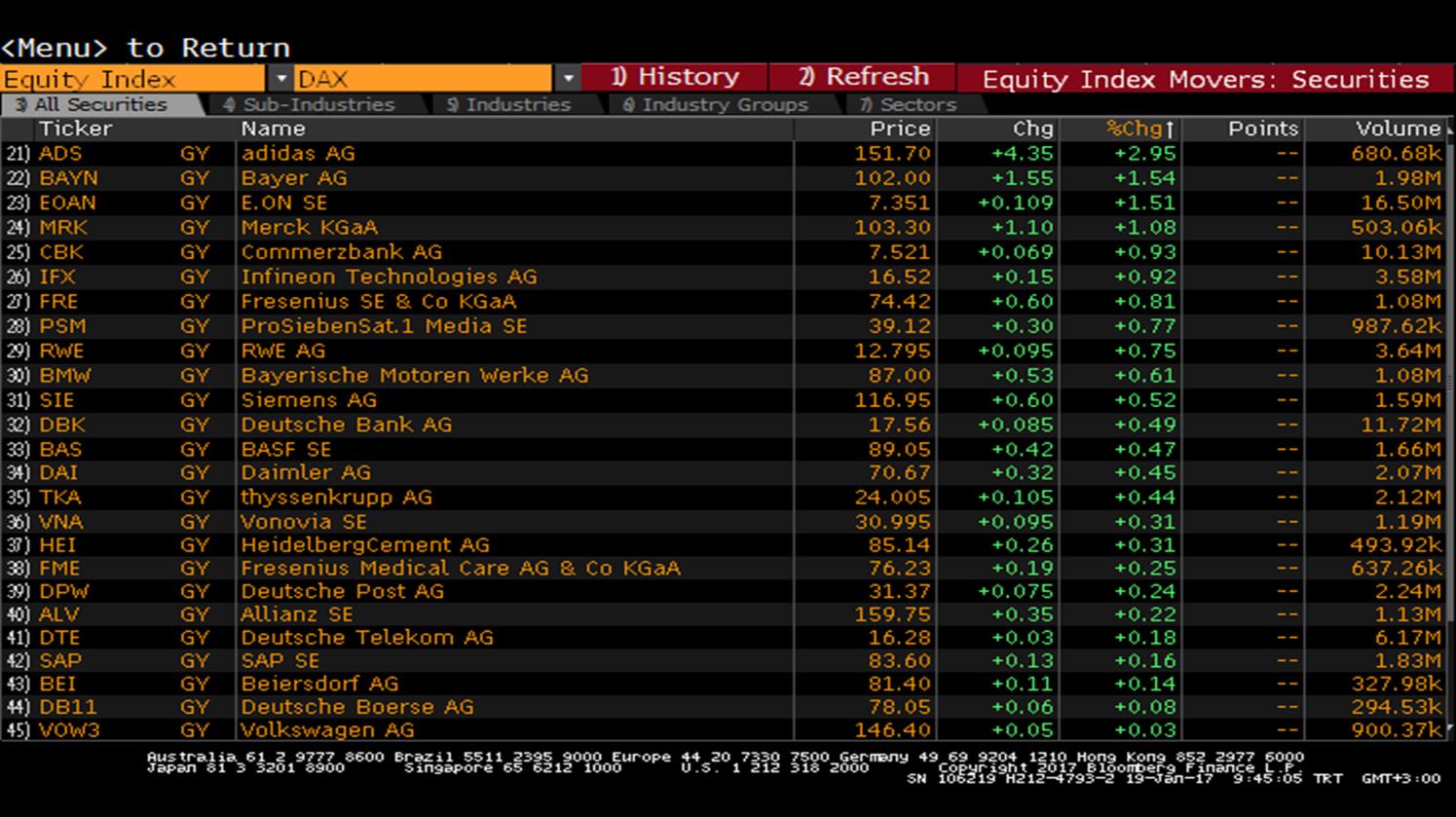Open the Equity Index dropdown arrow
This screenshot has width=1456, height=817.
280,79
